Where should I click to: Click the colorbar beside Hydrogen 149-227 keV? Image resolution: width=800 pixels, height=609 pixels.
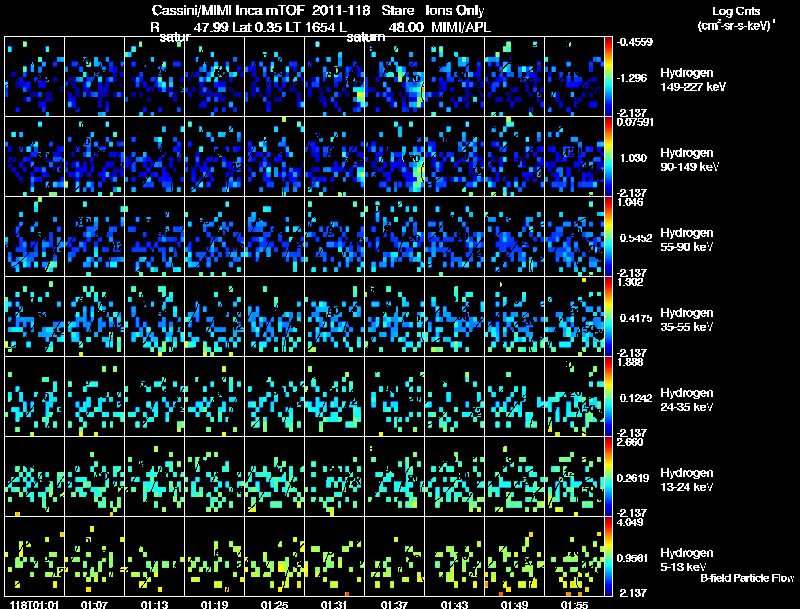608,77
